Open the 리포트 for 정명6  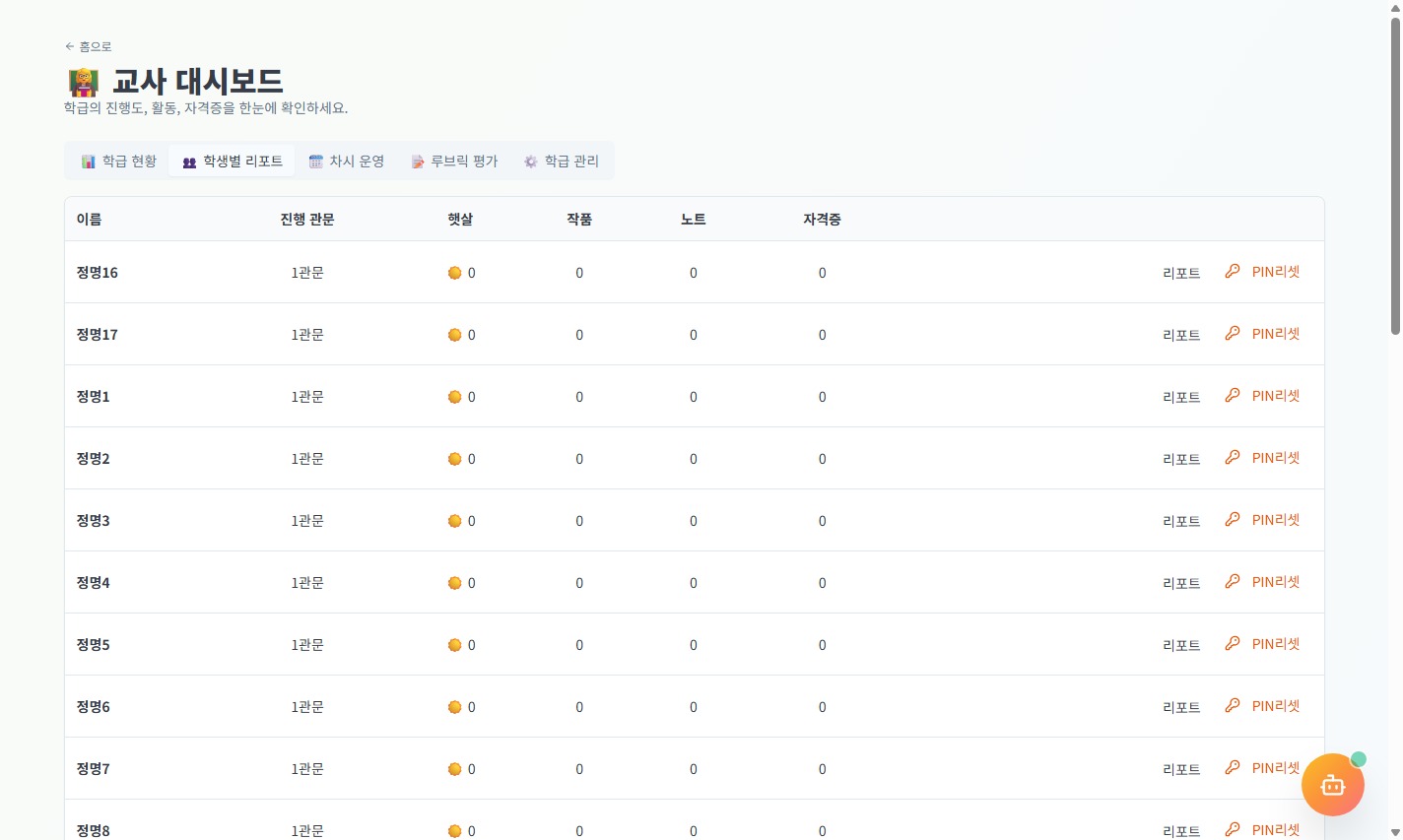pyautogui.click(x=1181, y=707)
